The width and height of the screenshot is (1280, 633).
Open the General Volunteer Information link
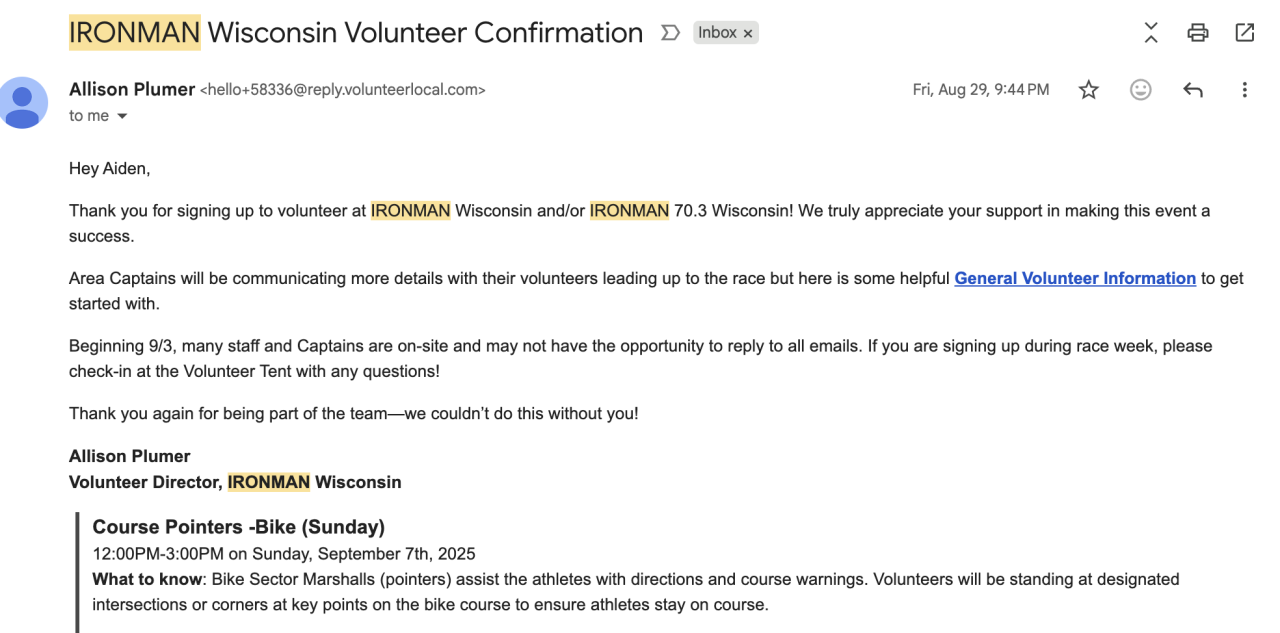click(x=1075, y=279)
